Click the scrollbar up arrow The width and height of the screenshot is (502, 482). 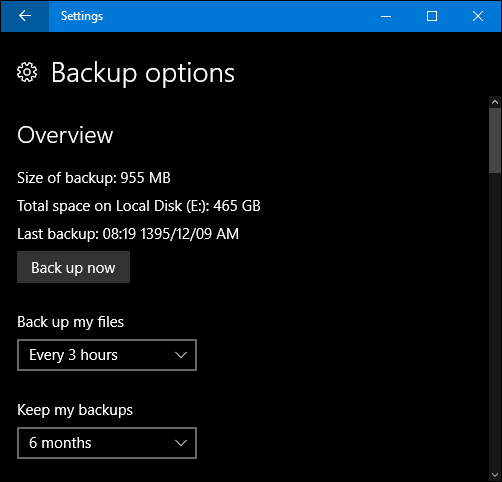click(x=495, y=102)
